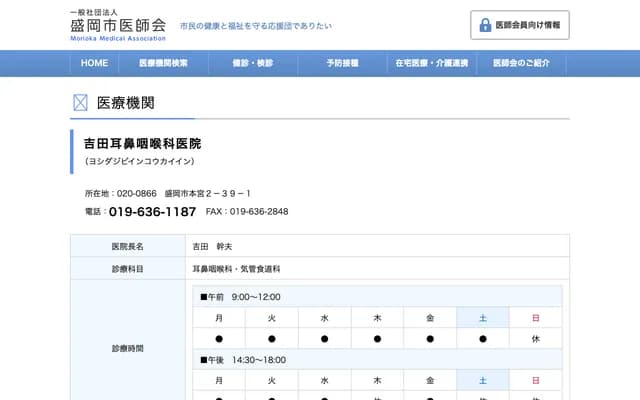Image resolution: width=640 pixels, height=400 pixels.
Task: Click the phone number 019-636-1187
Action: tap(152, 212)
